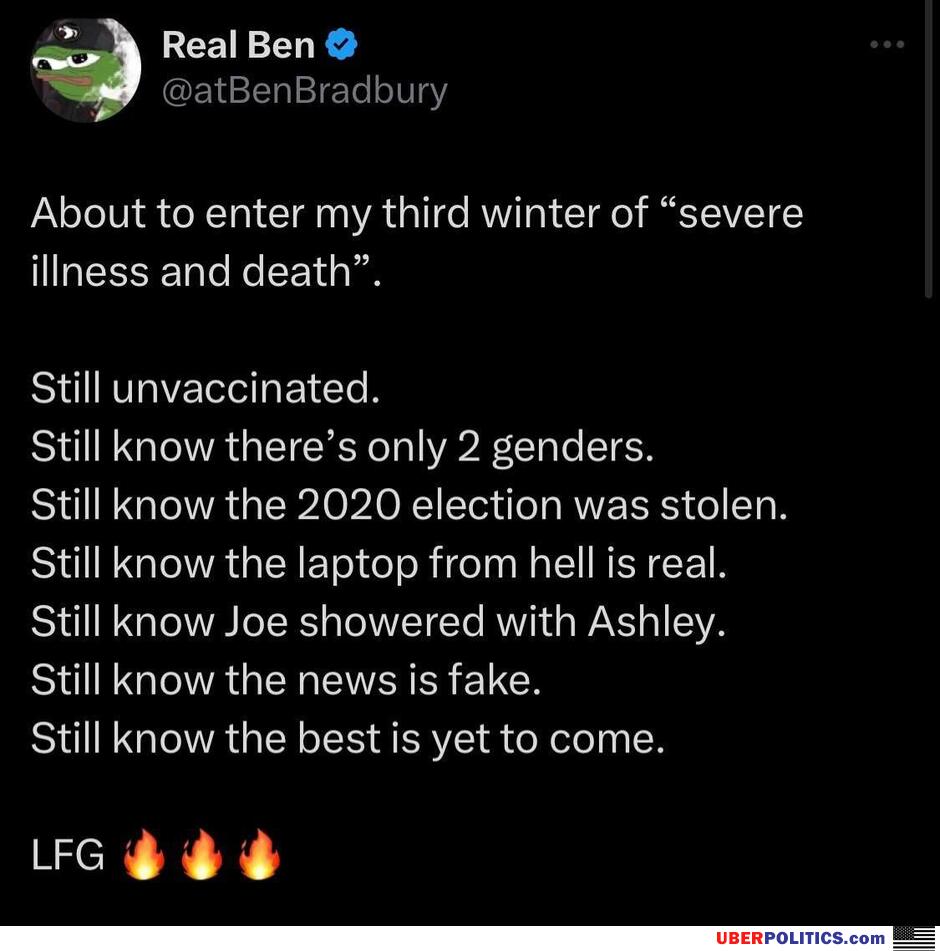Select the "only 2 genders" line

[x=343, y=448]
